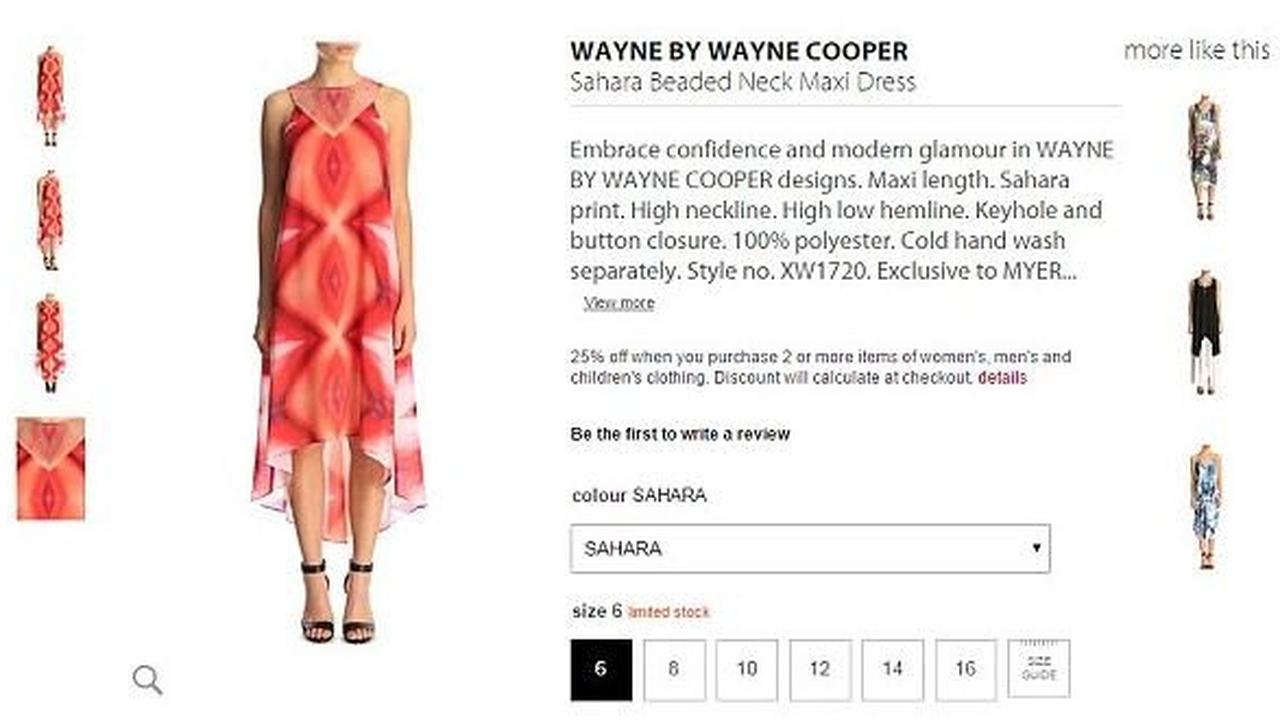
Task: Select size 12 box
Action: tap(820, 669)
